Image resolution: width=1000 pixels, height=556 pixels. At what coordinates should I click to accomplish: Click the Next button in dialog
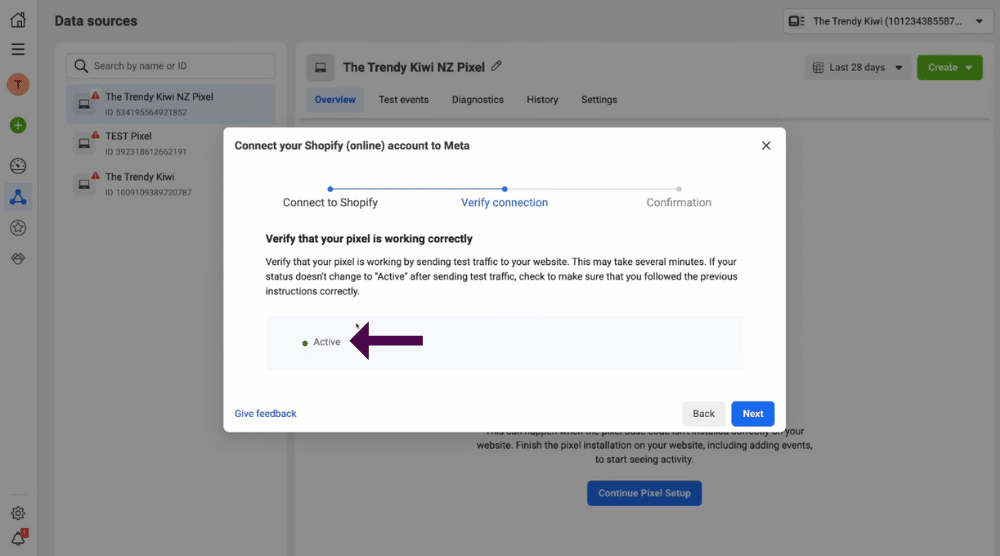(x=753, y=414)
